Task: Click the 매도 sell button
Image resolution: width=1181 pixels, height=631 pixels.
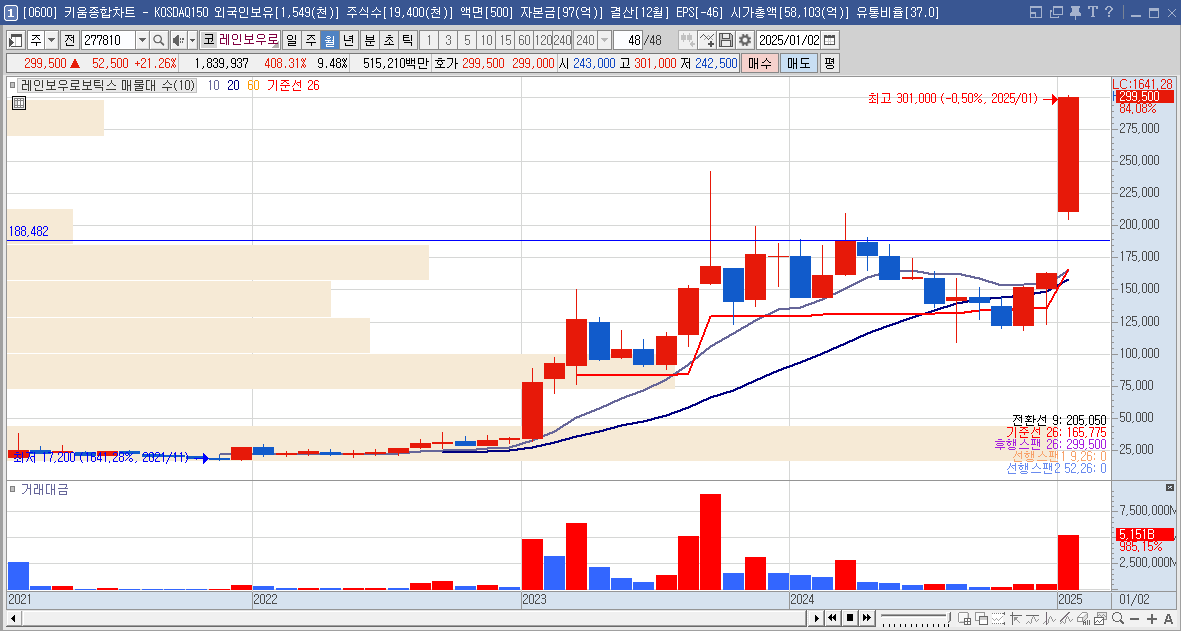Action: coord(798,63)
